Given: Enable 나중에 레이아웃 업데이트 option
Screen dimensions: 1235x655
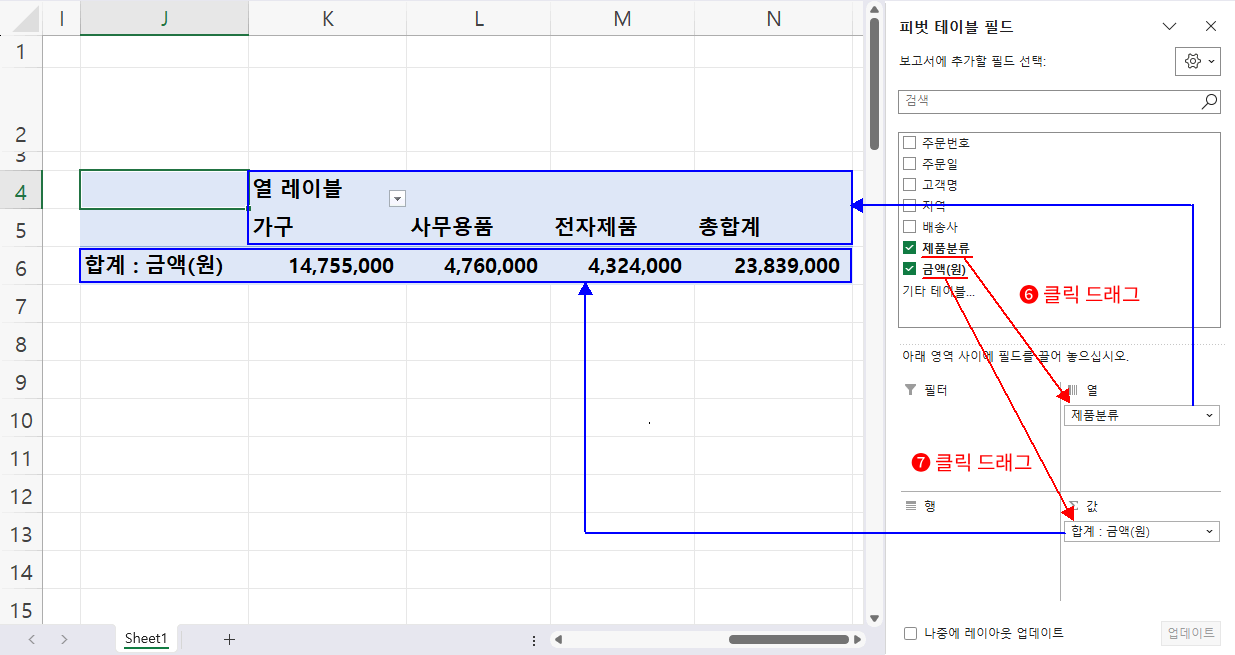Looking at the screenshot, I should point(909,633).
